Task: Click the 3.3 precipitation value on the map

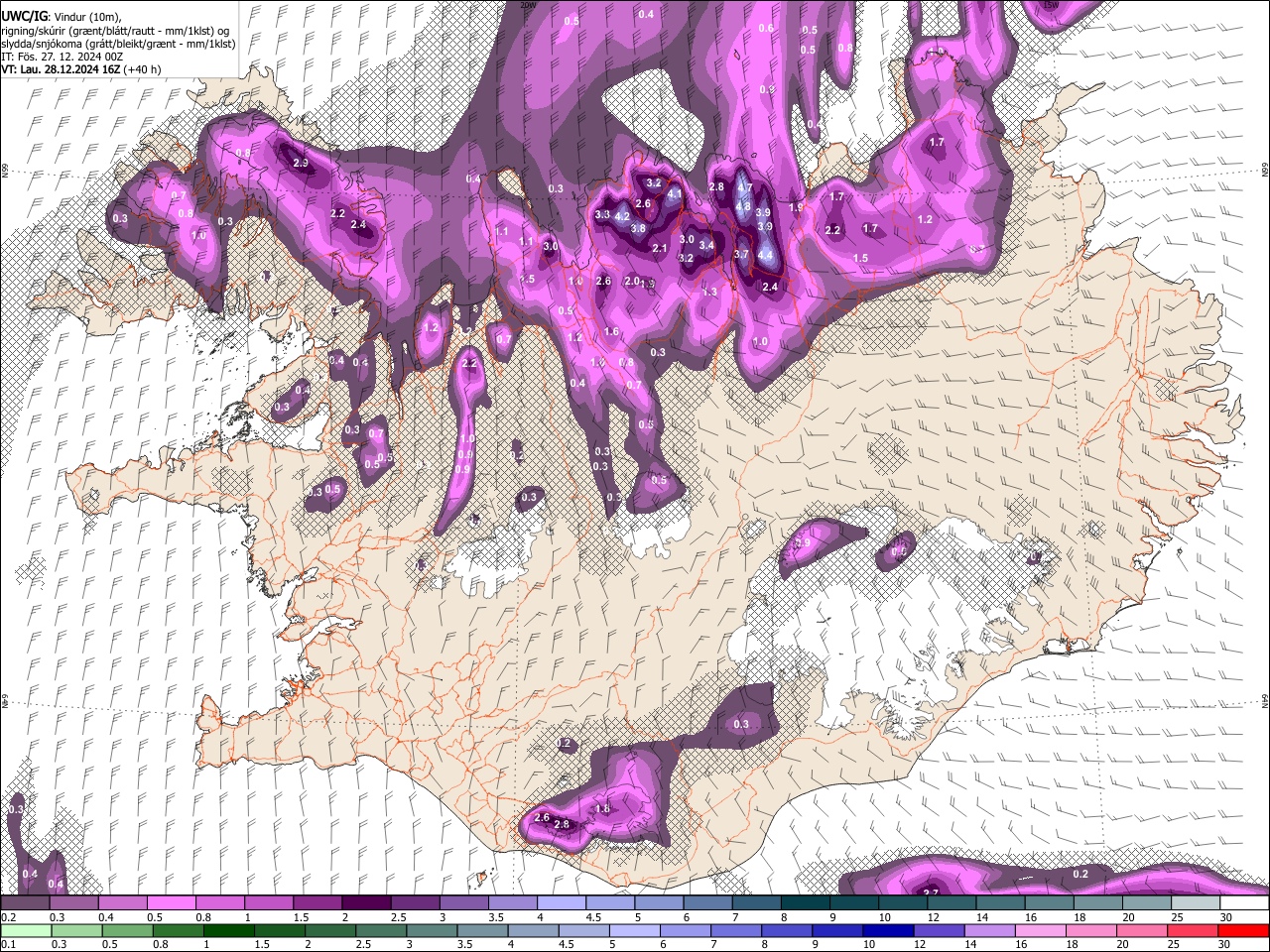Action: click(602, 214)
